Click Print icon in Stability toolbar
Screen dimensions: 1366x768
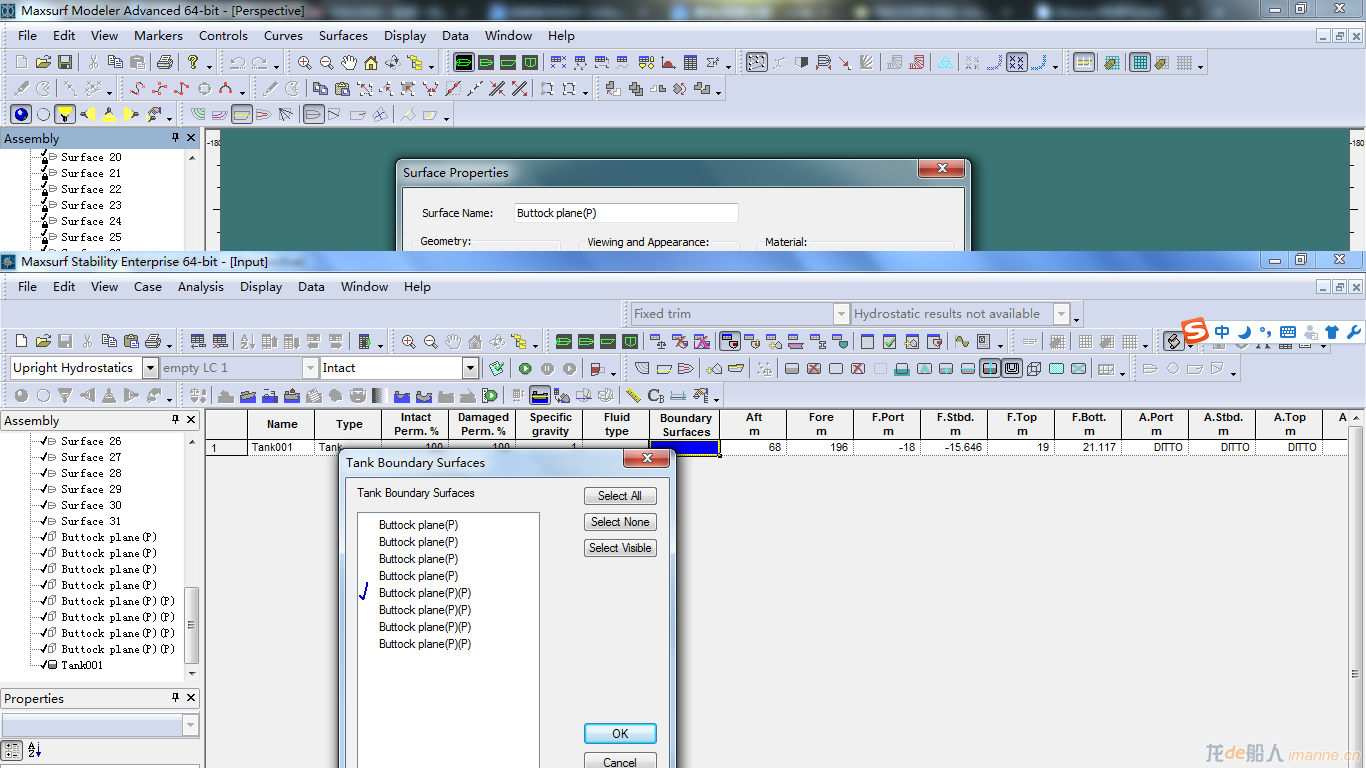[153, 341]
